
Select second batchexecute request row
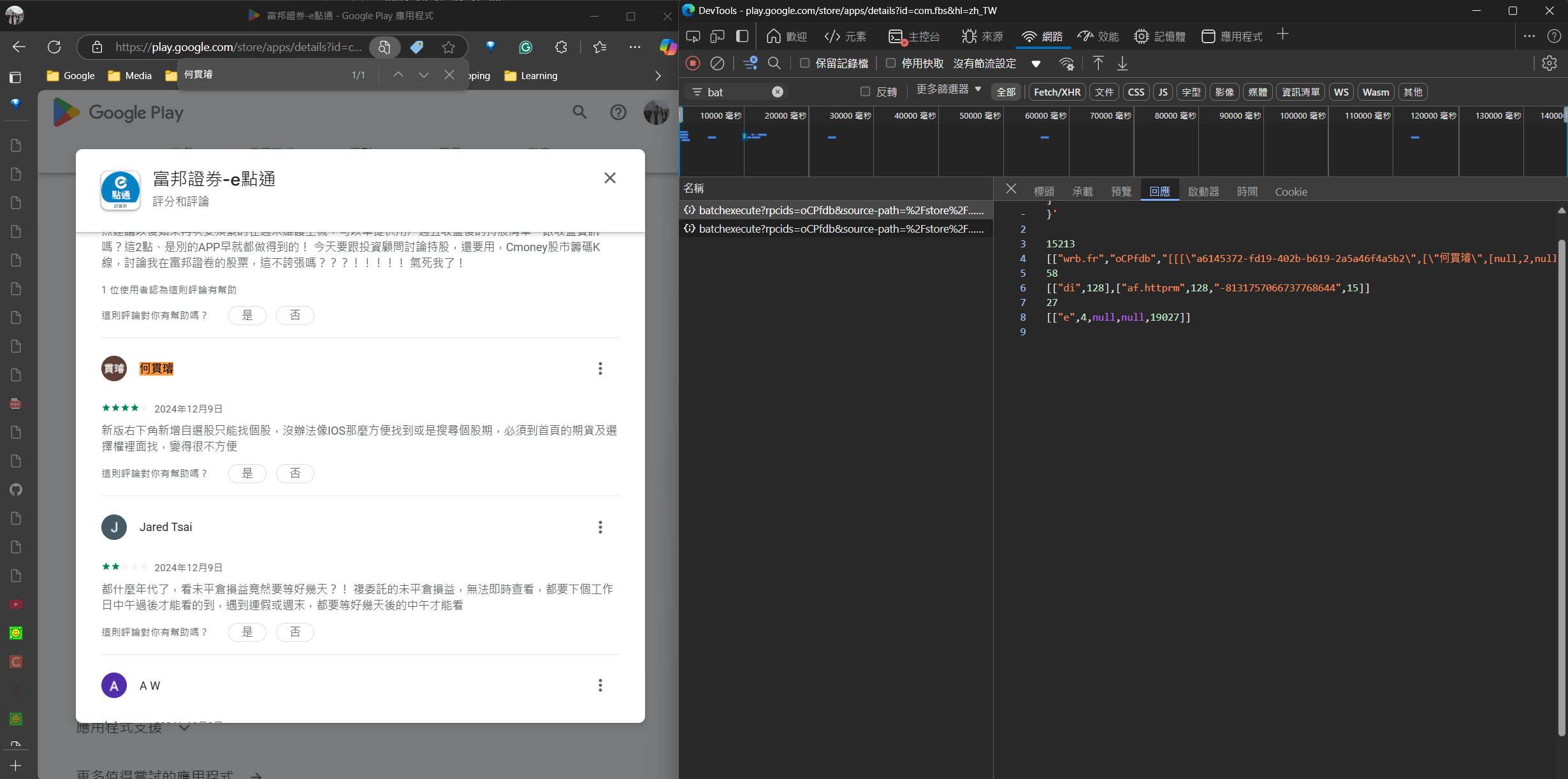(x=836, y=229)
